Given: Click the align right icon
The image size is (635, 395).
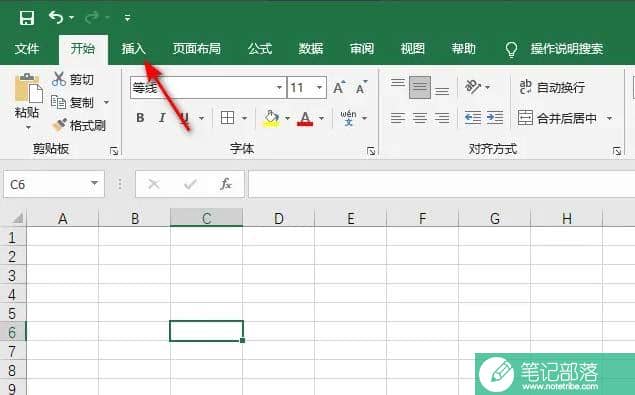Looking at the screenshot, I should click(x=442, y=118).
